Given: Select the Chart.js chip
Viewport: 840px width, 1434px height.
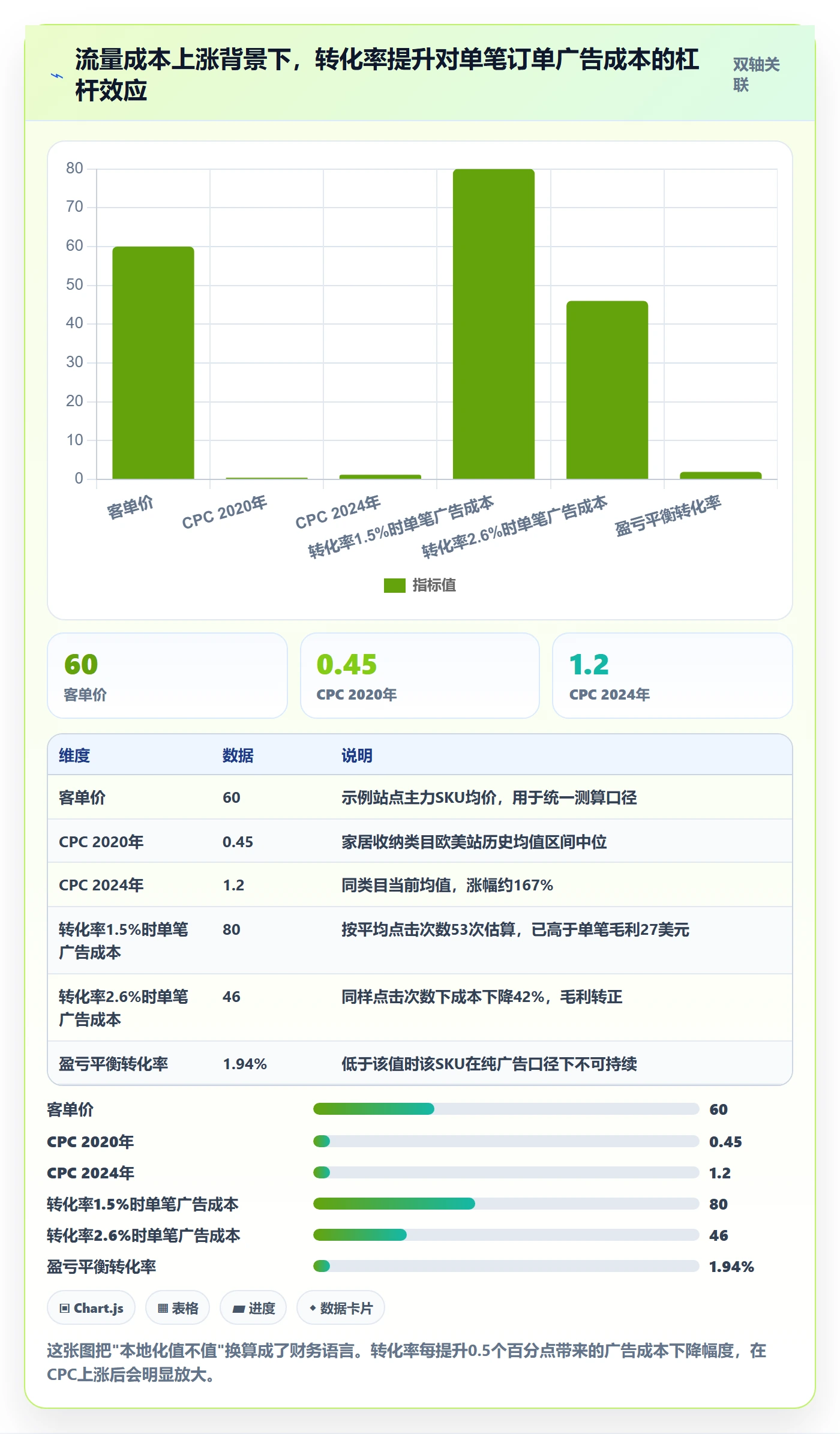Looking at the screenshot, I should tap(91, 1308).
